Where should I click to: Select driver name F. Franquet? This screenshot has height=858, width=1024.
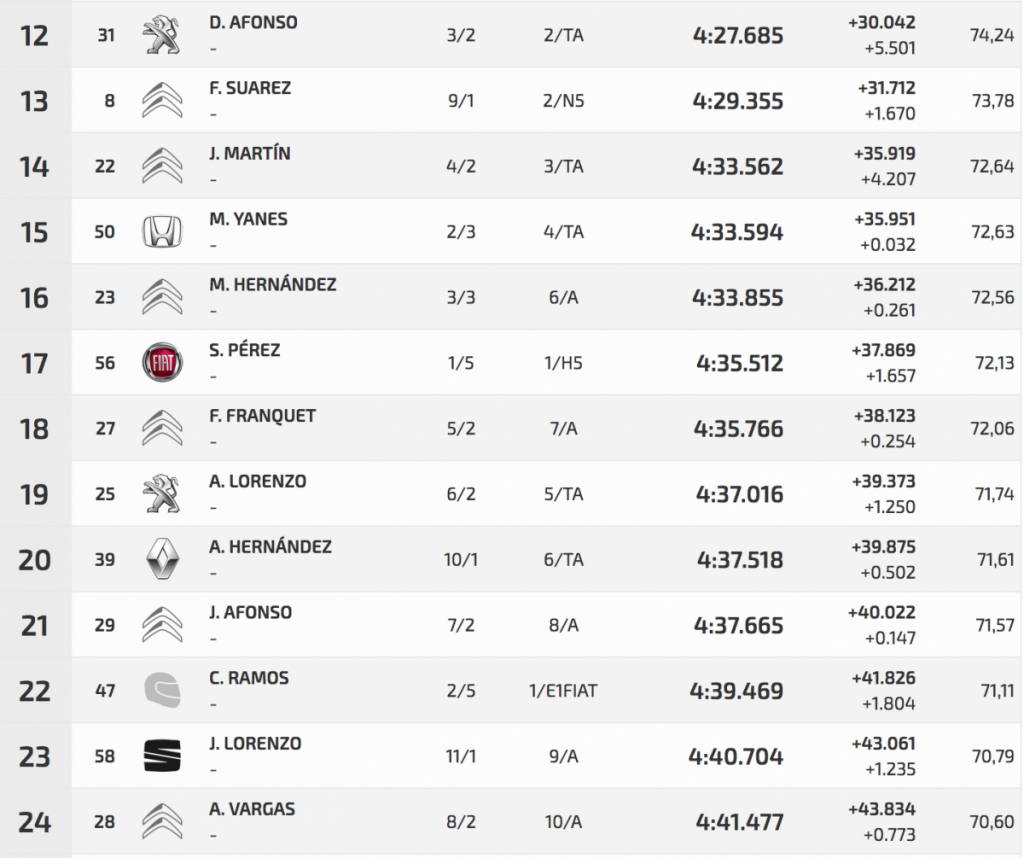click(x=263, y=416)
